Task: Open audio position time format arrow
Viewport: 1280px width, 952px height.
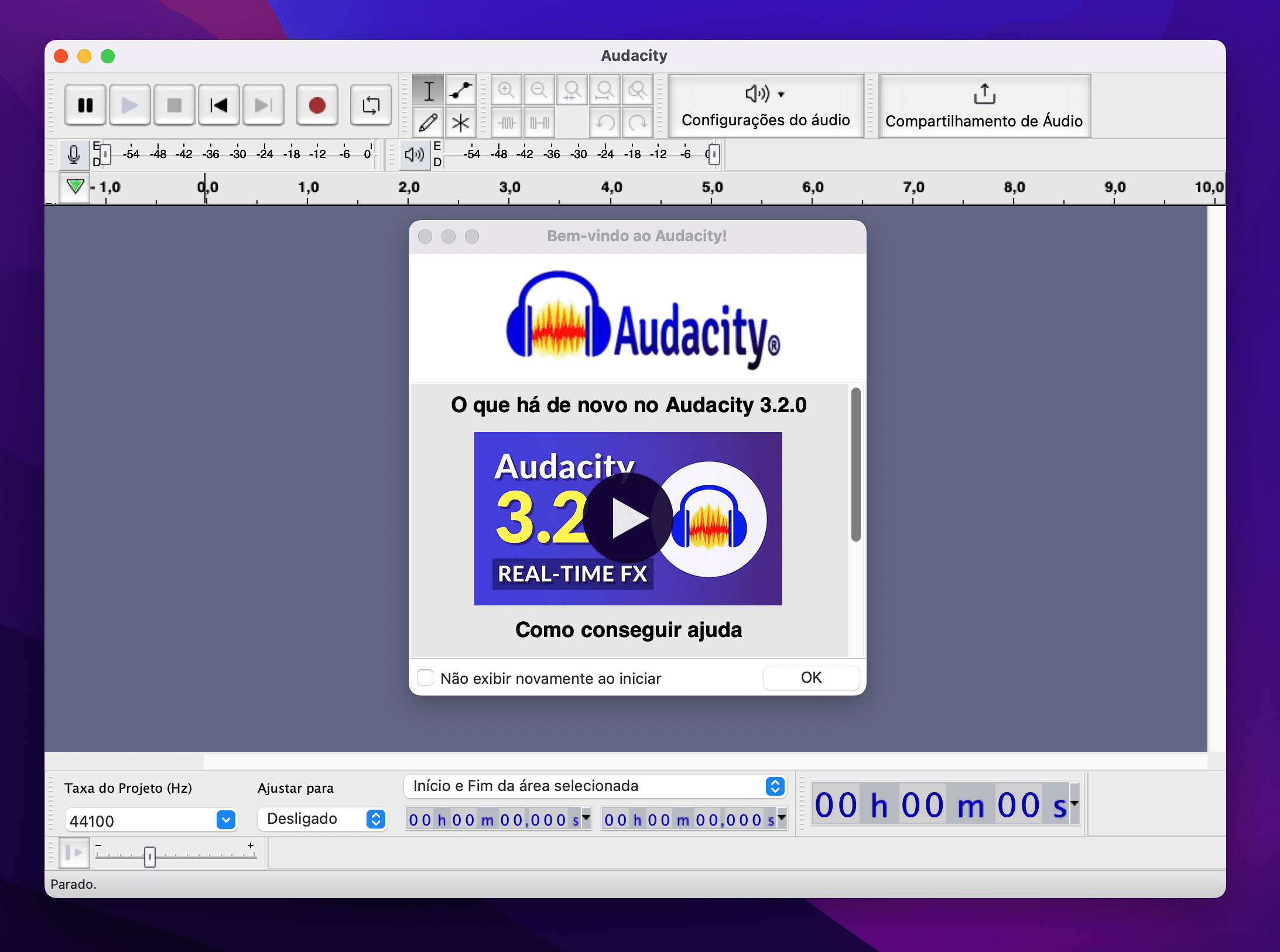Action: (1074, 803)
